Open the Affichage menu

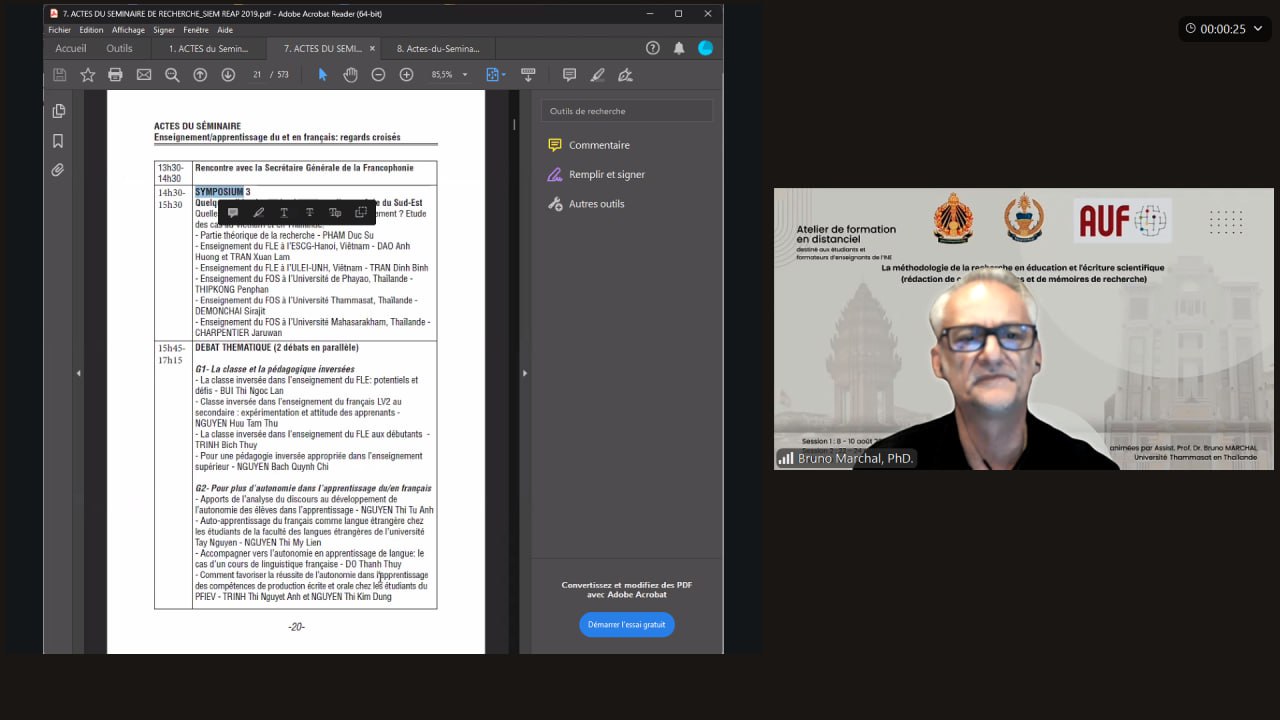128,30
